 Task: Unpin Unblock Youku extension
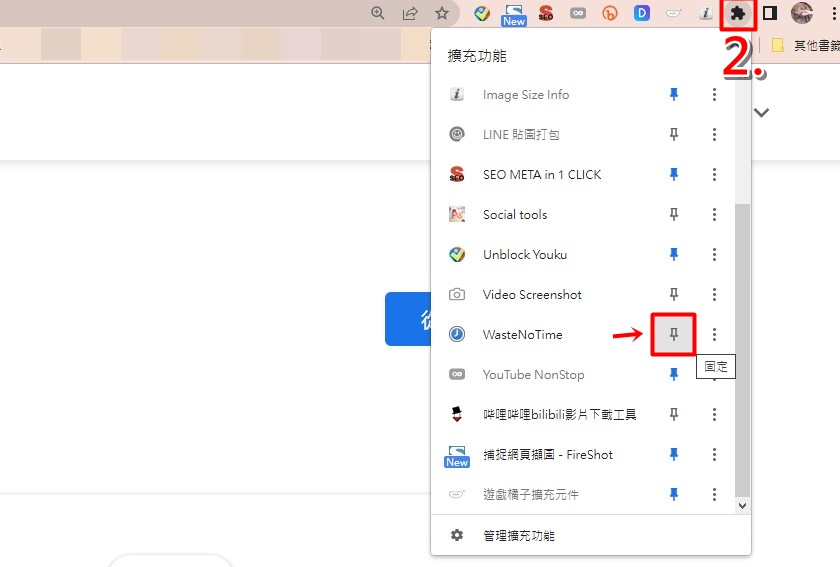[x=674, y=254]
